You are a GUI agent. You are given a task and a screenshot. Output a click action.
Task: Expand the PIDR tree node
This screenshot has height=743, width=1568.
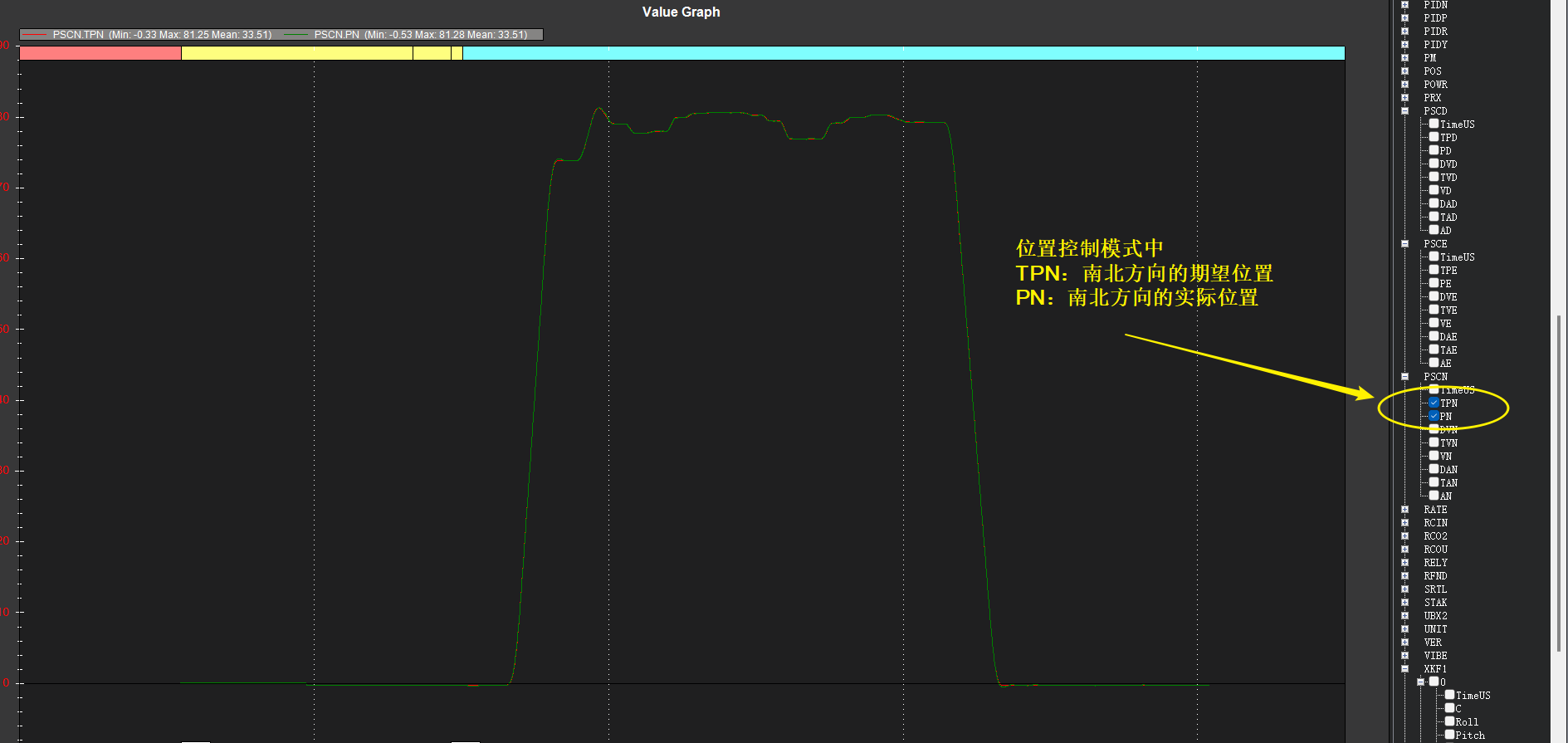[1404, 31]
